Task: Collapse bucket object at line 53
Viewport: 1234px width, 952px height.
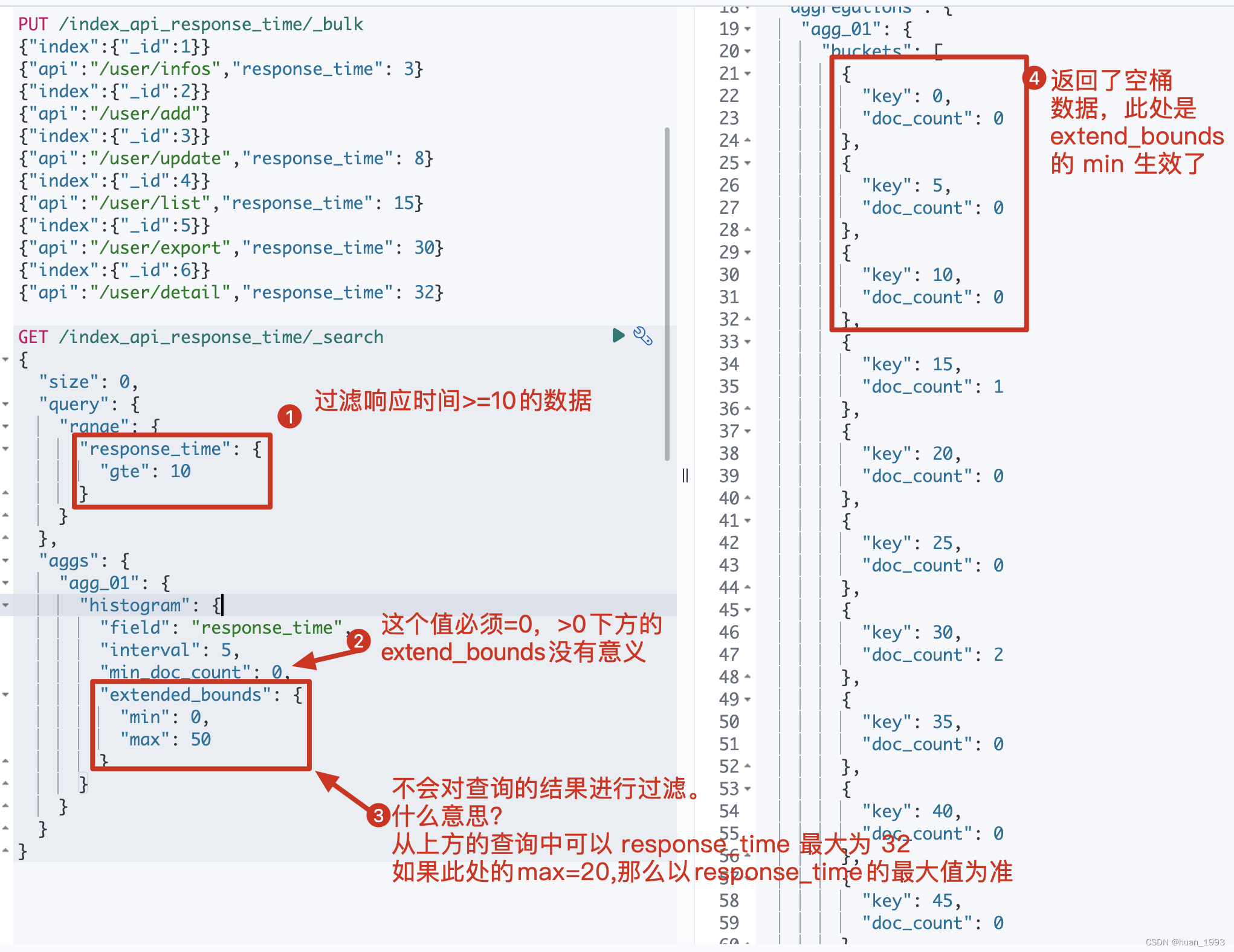Action: (x=748, y=789)
